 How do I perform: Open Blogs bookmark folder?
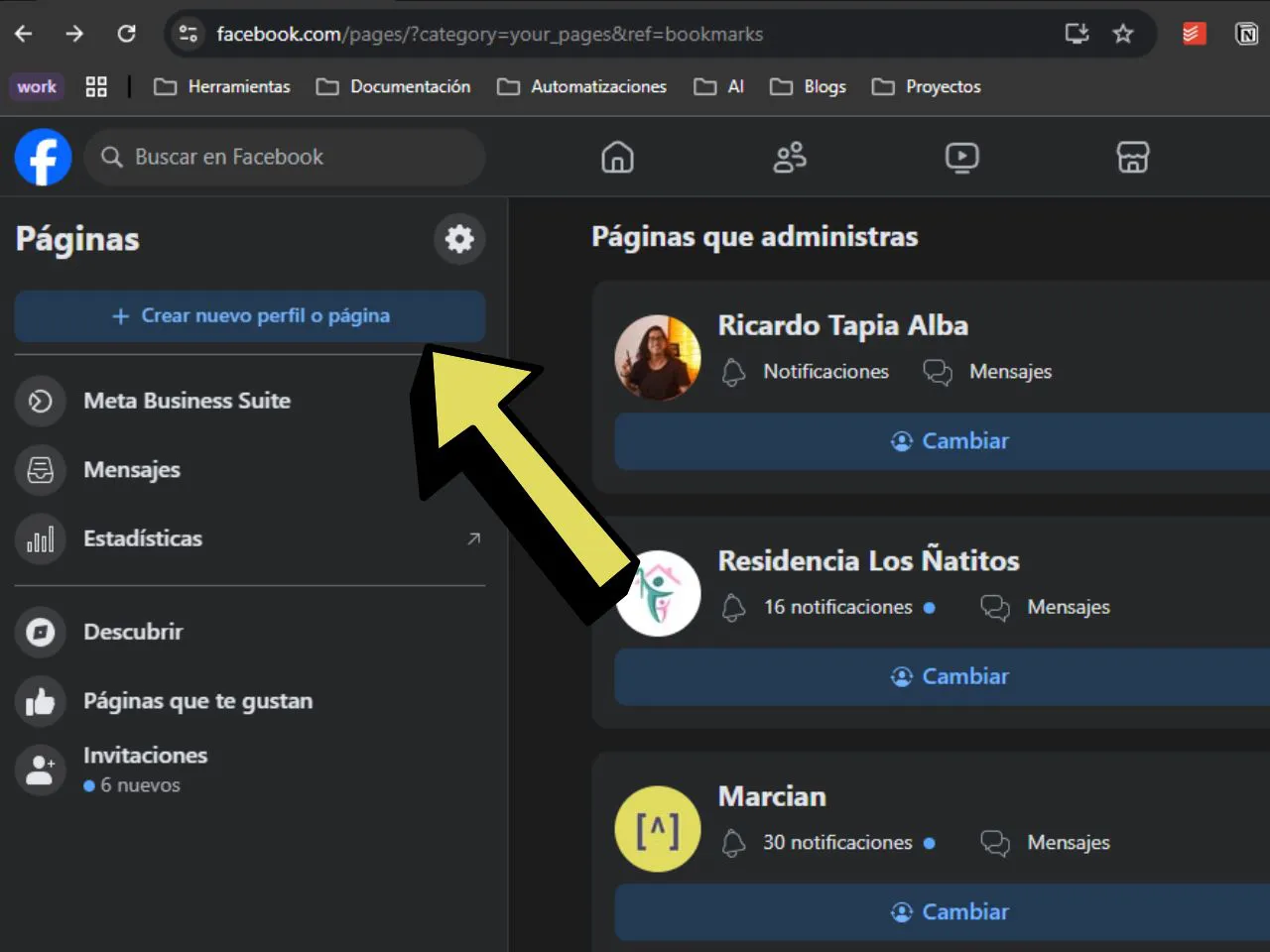[809, 86]
